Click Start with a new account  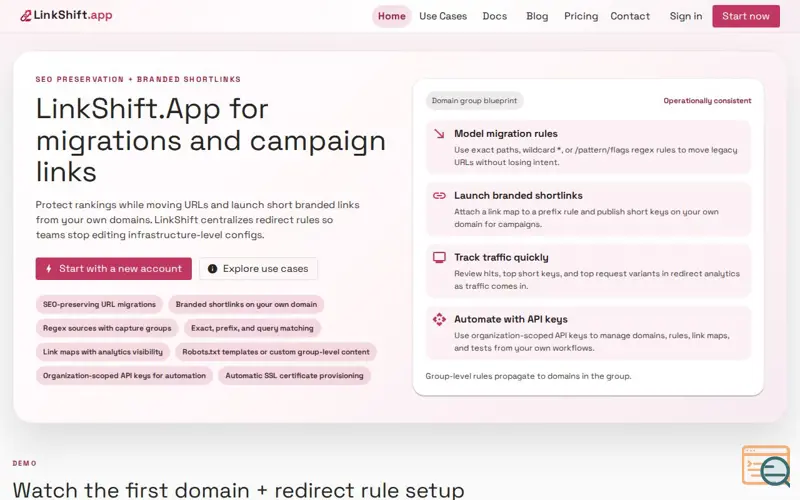coord(113,268)
